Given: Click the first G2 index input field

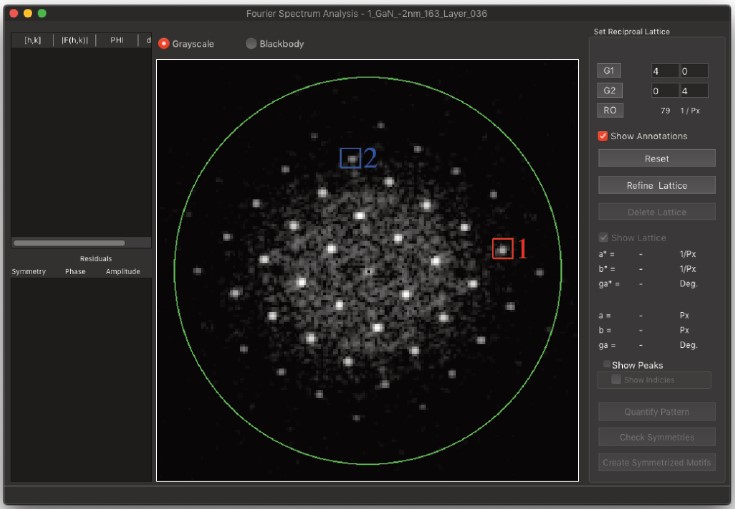Looking at the screenshot, I should (663, 91).
